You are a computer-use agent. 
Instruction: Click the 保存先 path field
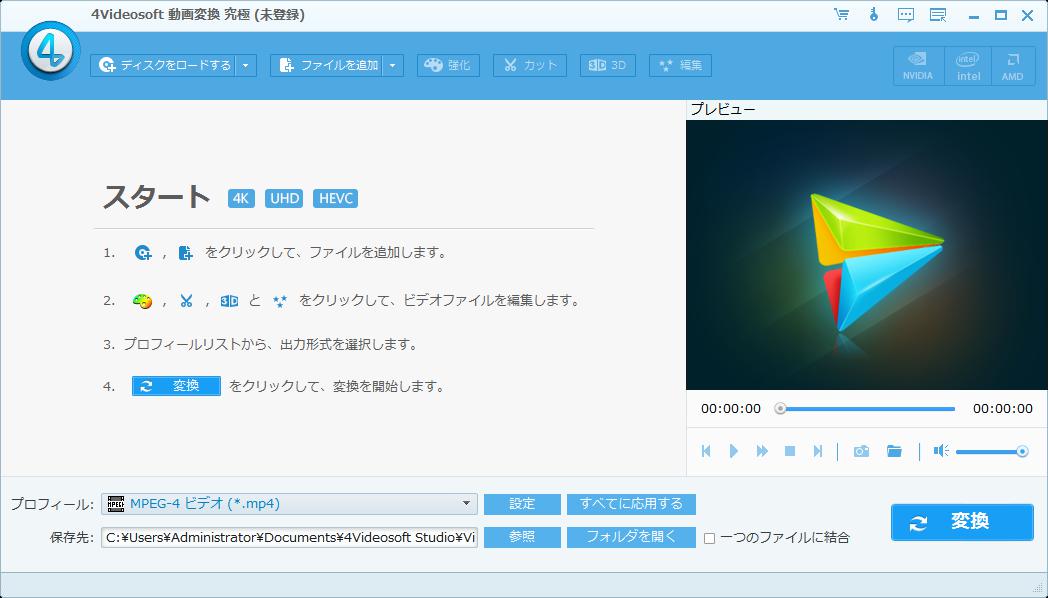(289, 537)
